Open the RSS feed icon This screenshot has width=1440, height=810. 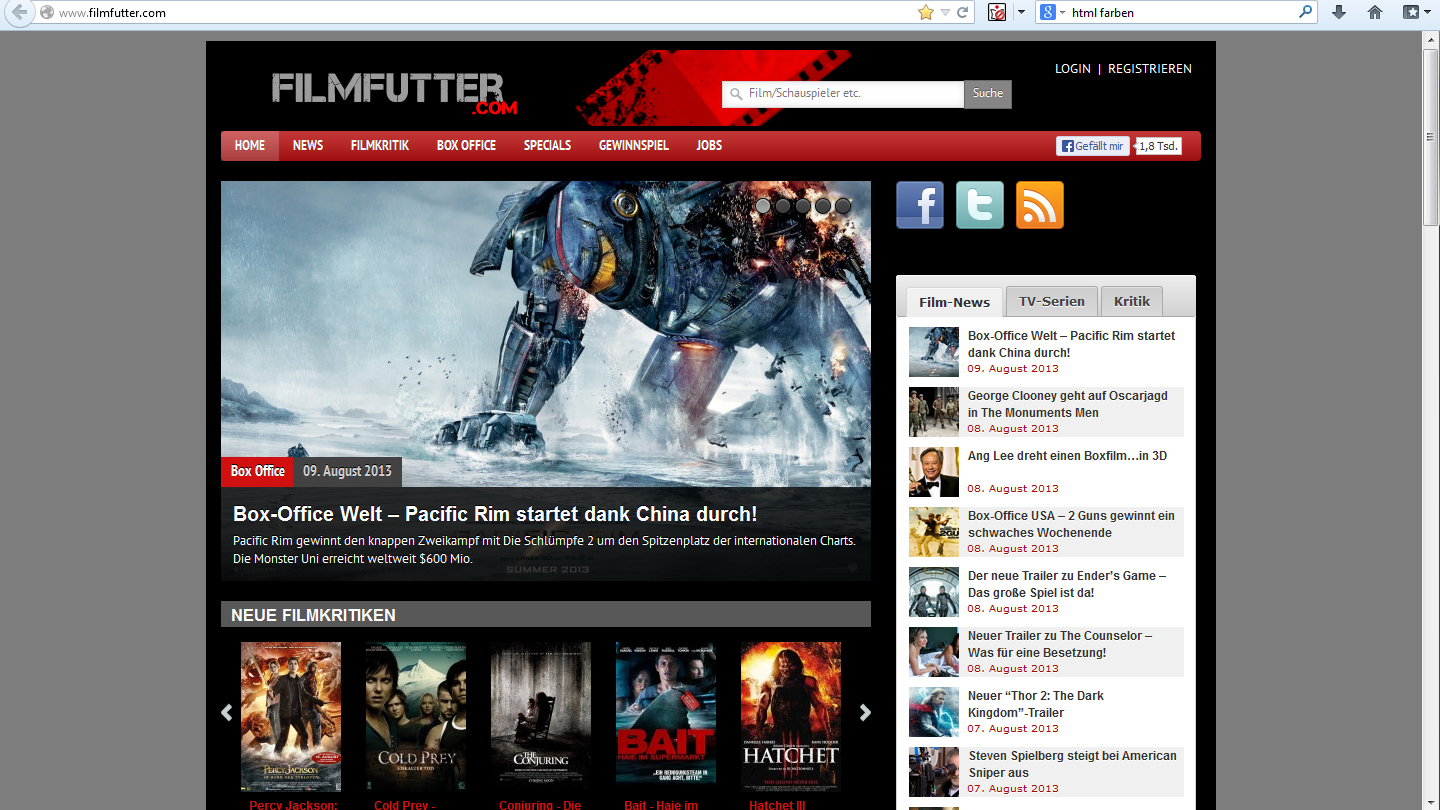pos(1039,205)
